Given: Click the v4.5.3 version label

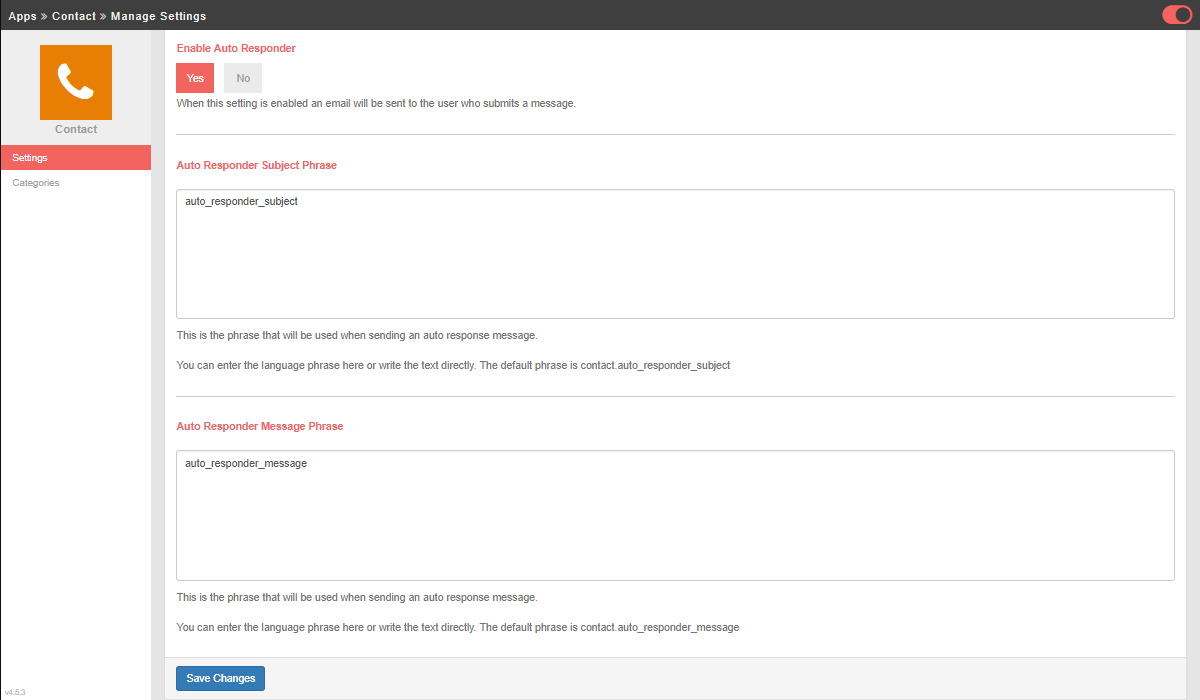Looking at the screenshot, I should (15, 692).
